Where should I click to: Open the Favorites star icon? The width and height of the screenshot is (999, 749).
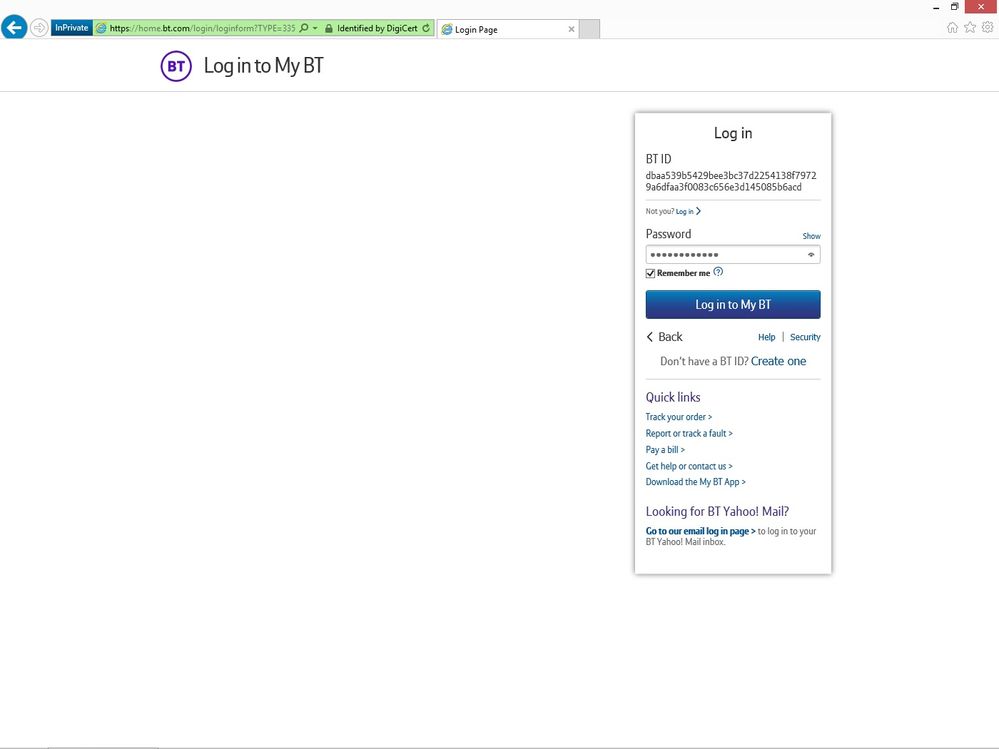click(970, 28)
